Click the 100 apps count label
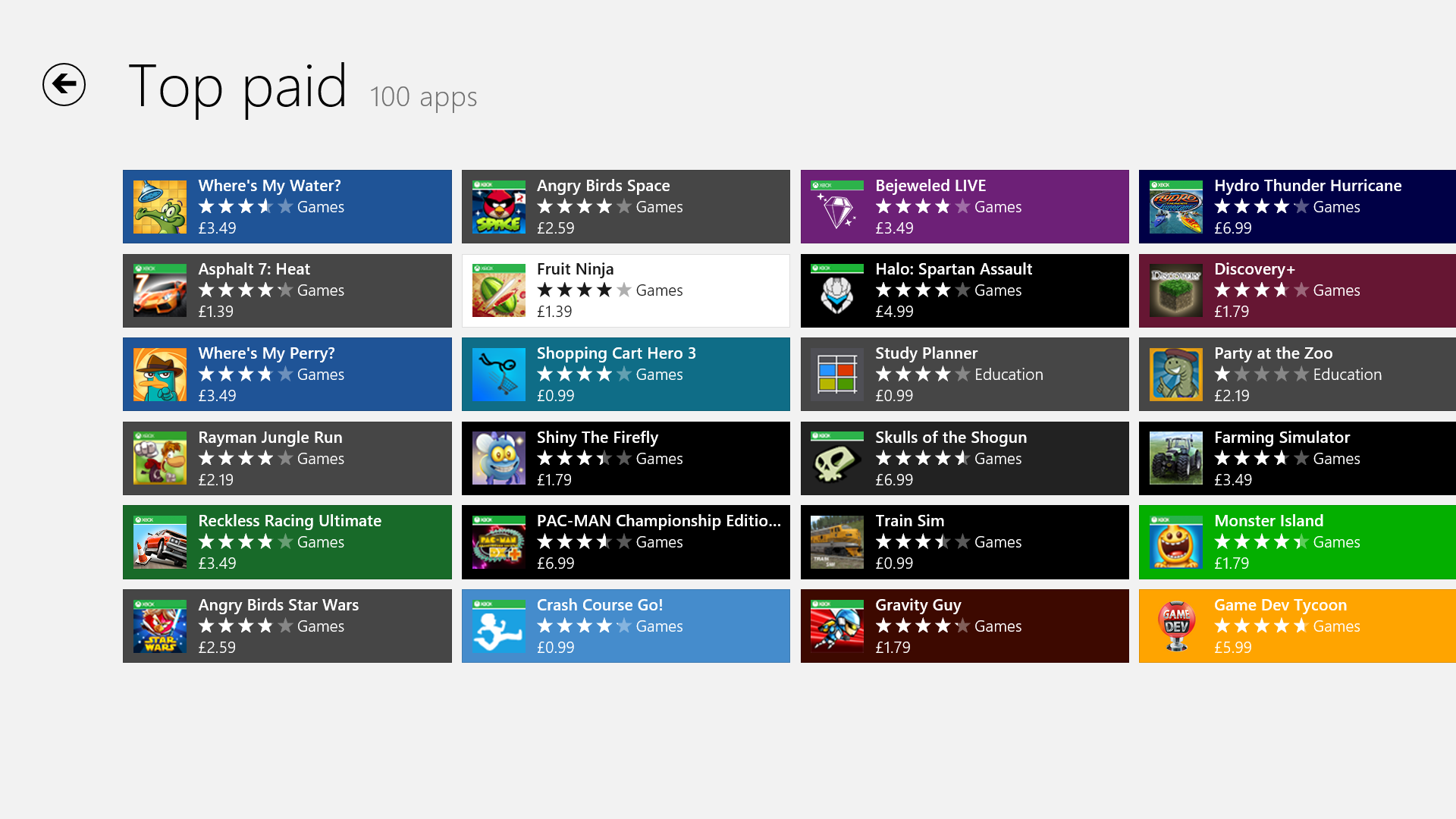The height and width of the screenshot is (819, 1456). 423,97
